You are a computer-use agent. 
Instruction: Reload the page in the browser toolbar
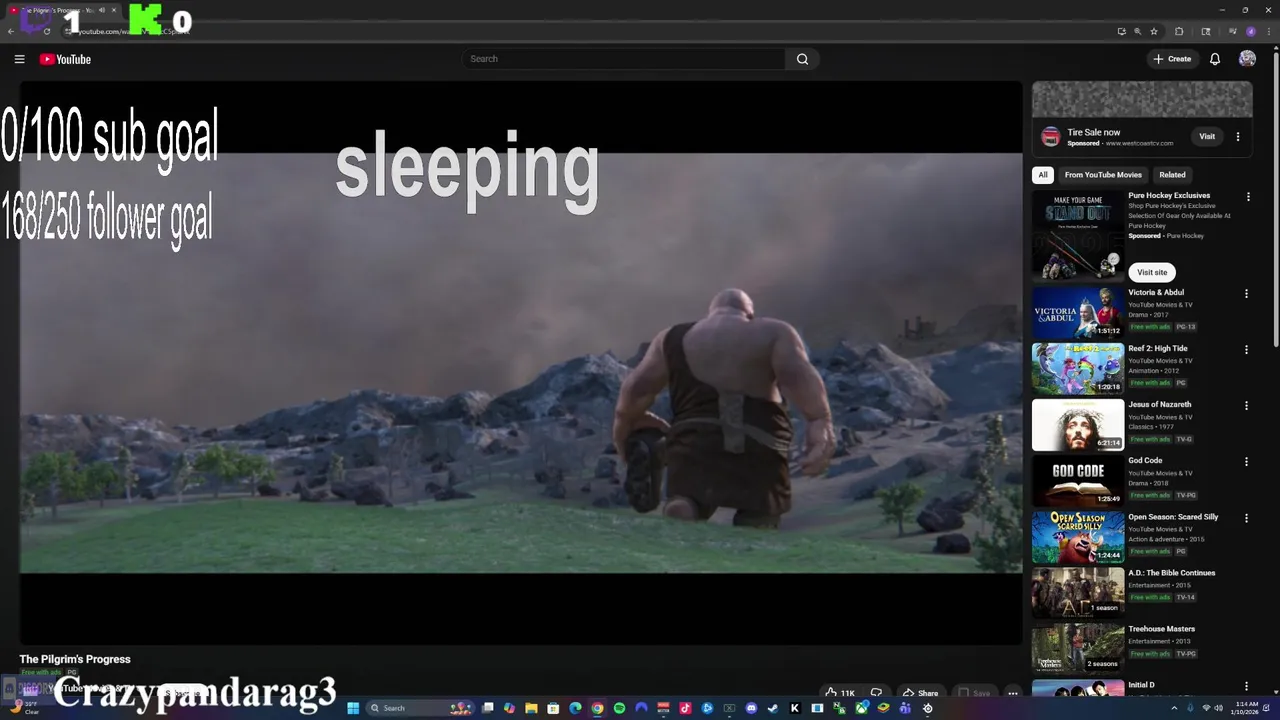47,31
